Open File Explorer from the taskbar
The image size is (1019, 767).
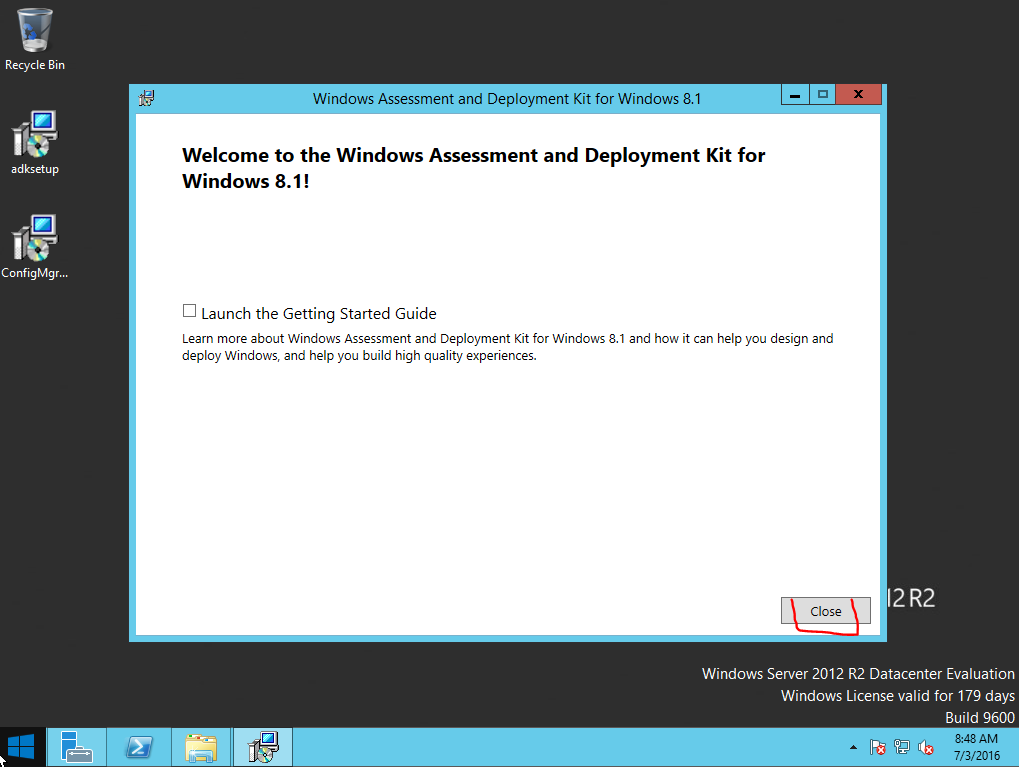201,747
